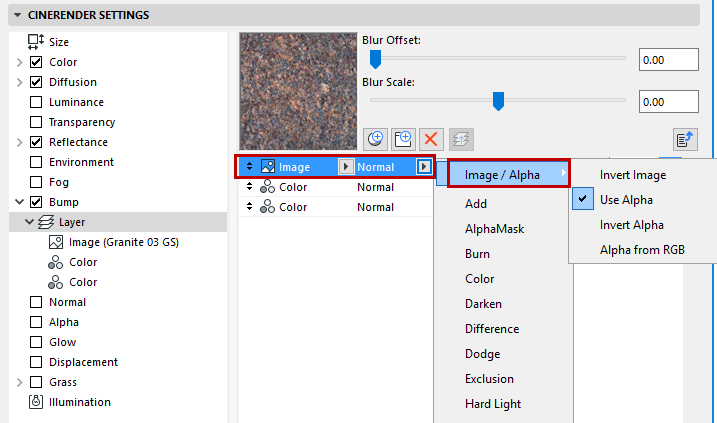Collapse the Layer tree node

coord(29,222)
